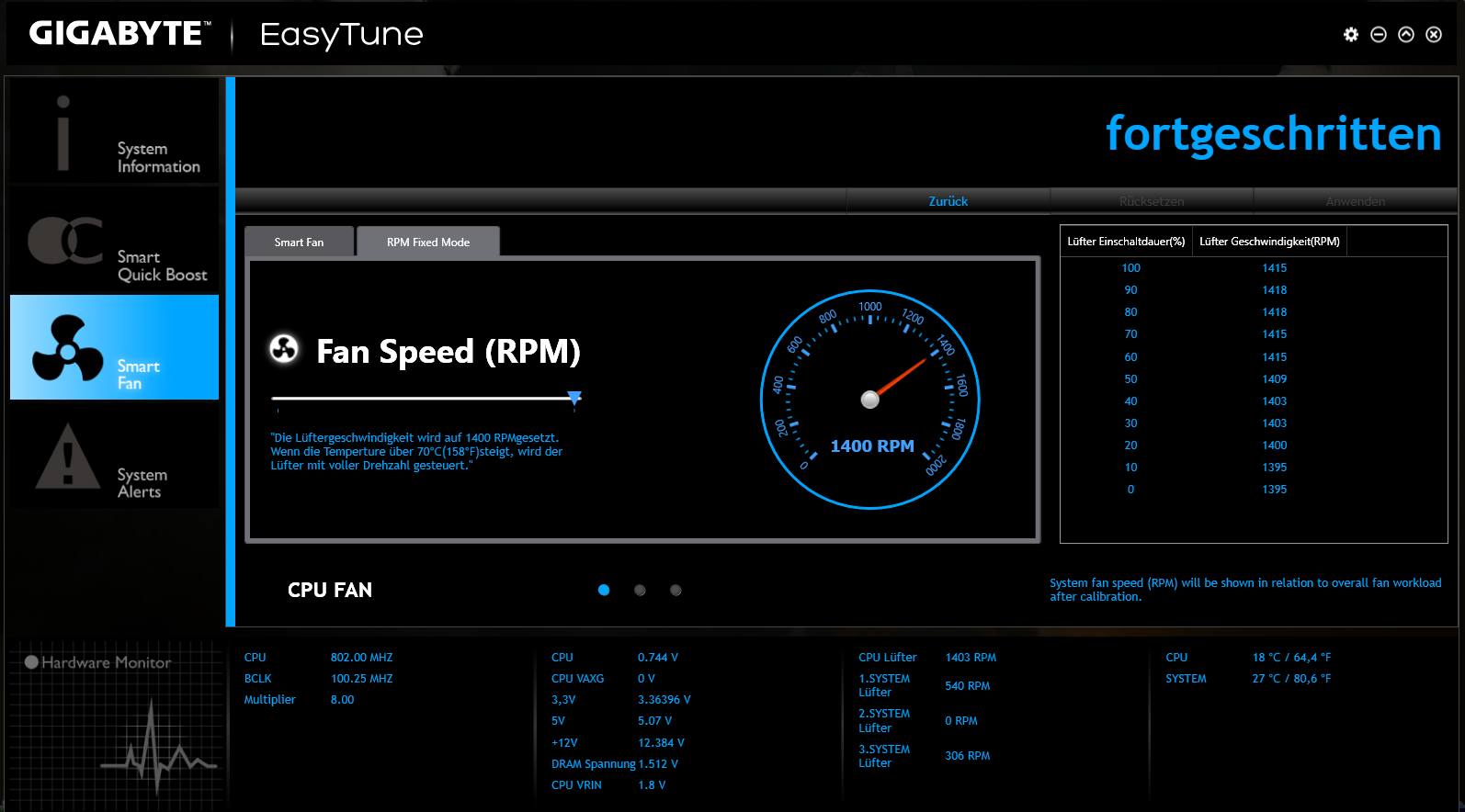
Task: Select the third fan page dot
Action: (676, 590)
